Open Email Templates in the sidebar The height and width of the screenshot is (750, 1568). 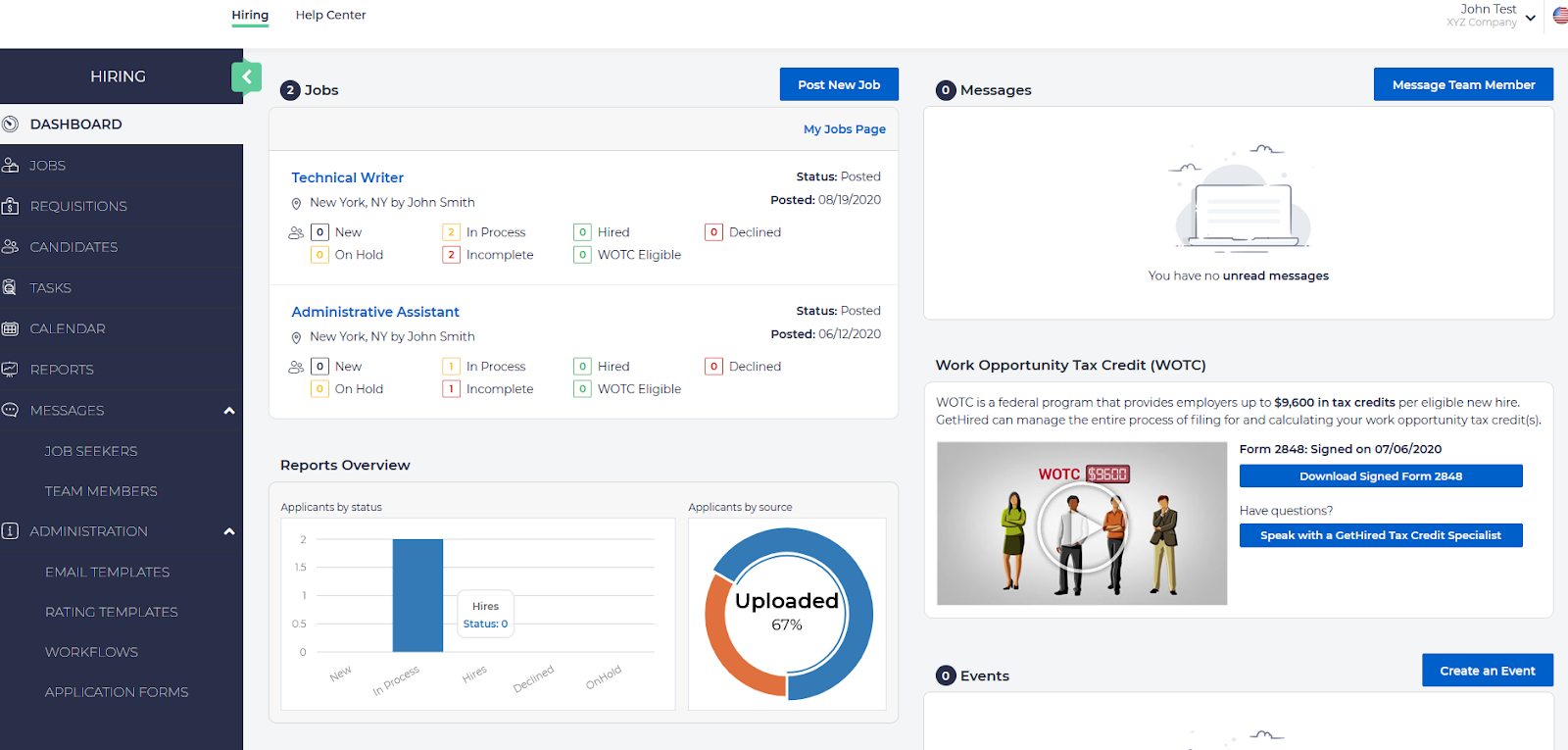(x=107, y=572)
